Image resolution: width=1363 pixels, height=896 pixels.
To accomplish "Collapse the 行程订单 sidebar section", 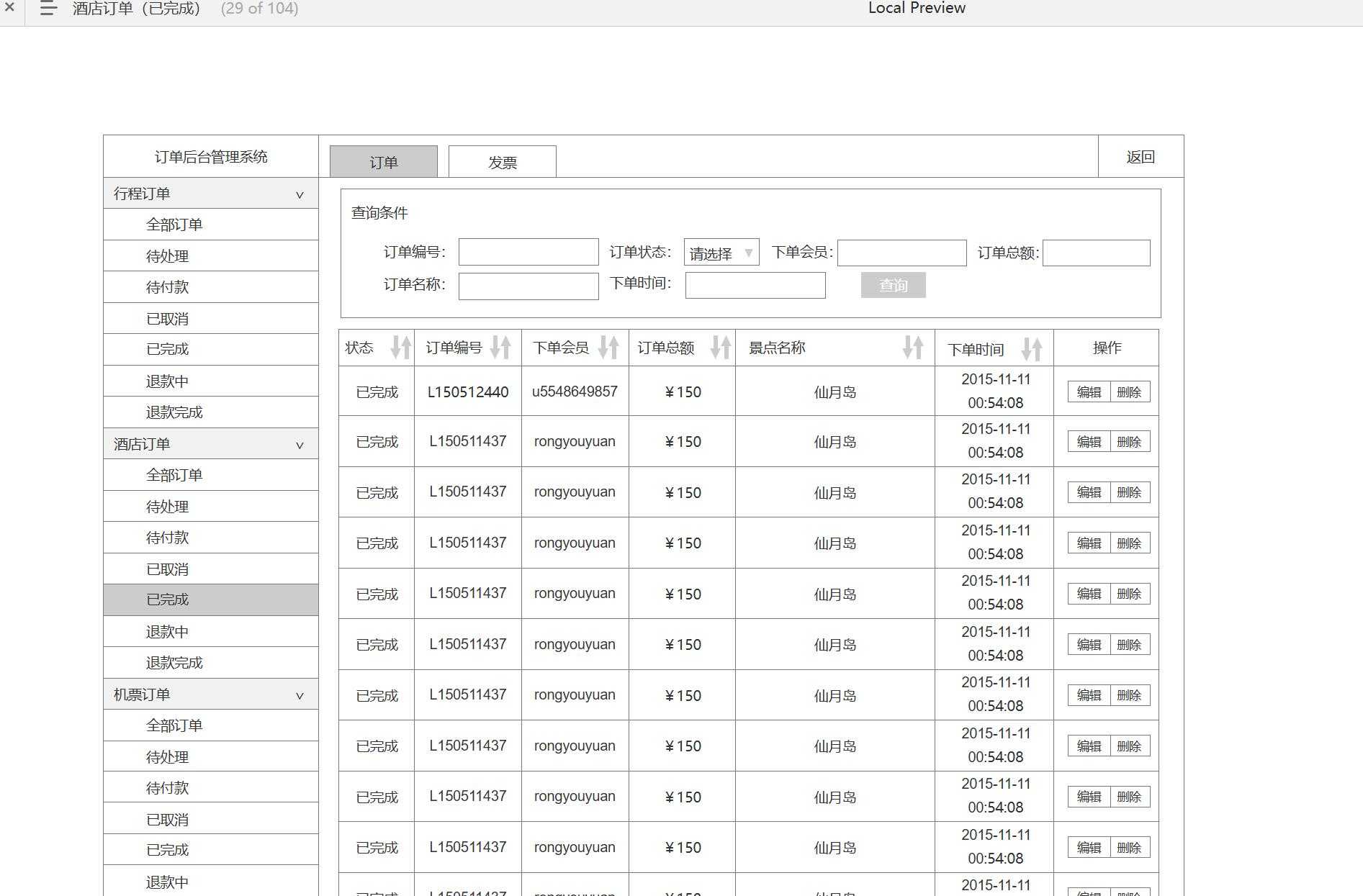I will (x=300, y=194).
